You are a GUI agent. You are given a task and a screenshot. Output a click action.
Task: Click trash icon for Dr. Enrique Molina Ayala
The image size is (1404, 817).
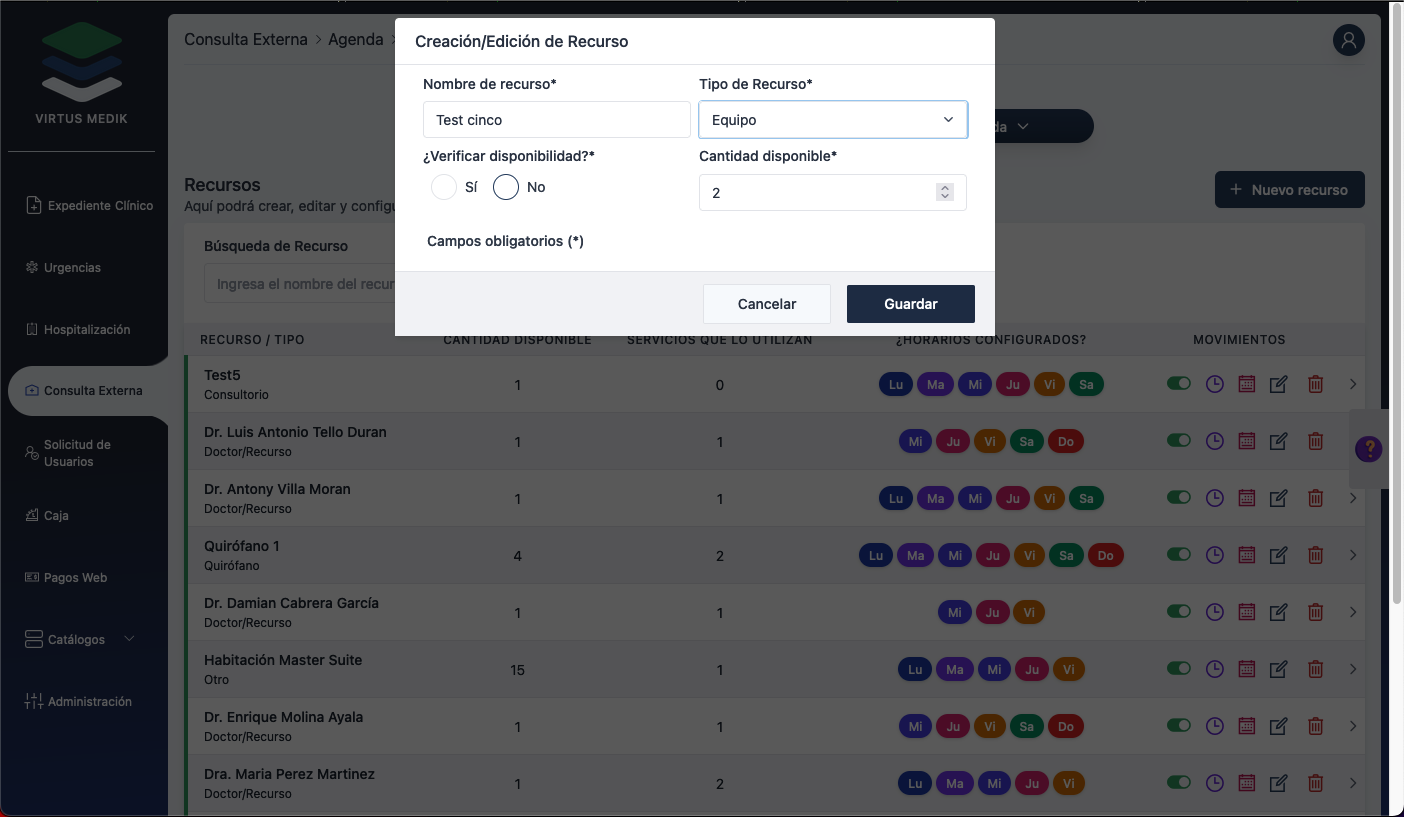pos(1316,726)
